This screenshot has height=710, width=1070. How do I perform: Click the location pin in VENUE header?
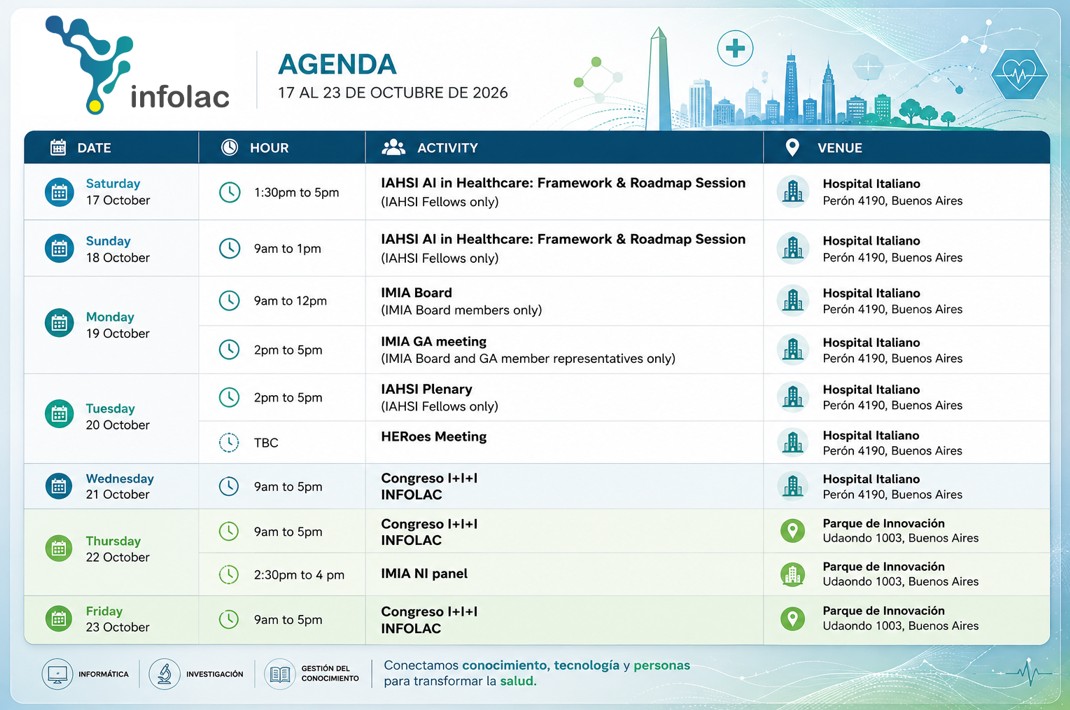[792, 147]
